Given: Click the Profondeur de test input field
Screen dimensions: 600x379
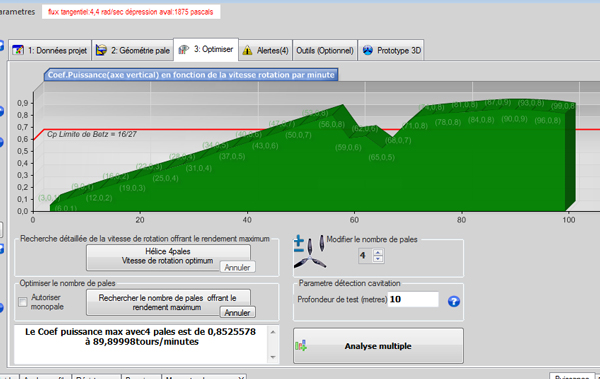Looking at the screenshot, I should click(413, 299).
